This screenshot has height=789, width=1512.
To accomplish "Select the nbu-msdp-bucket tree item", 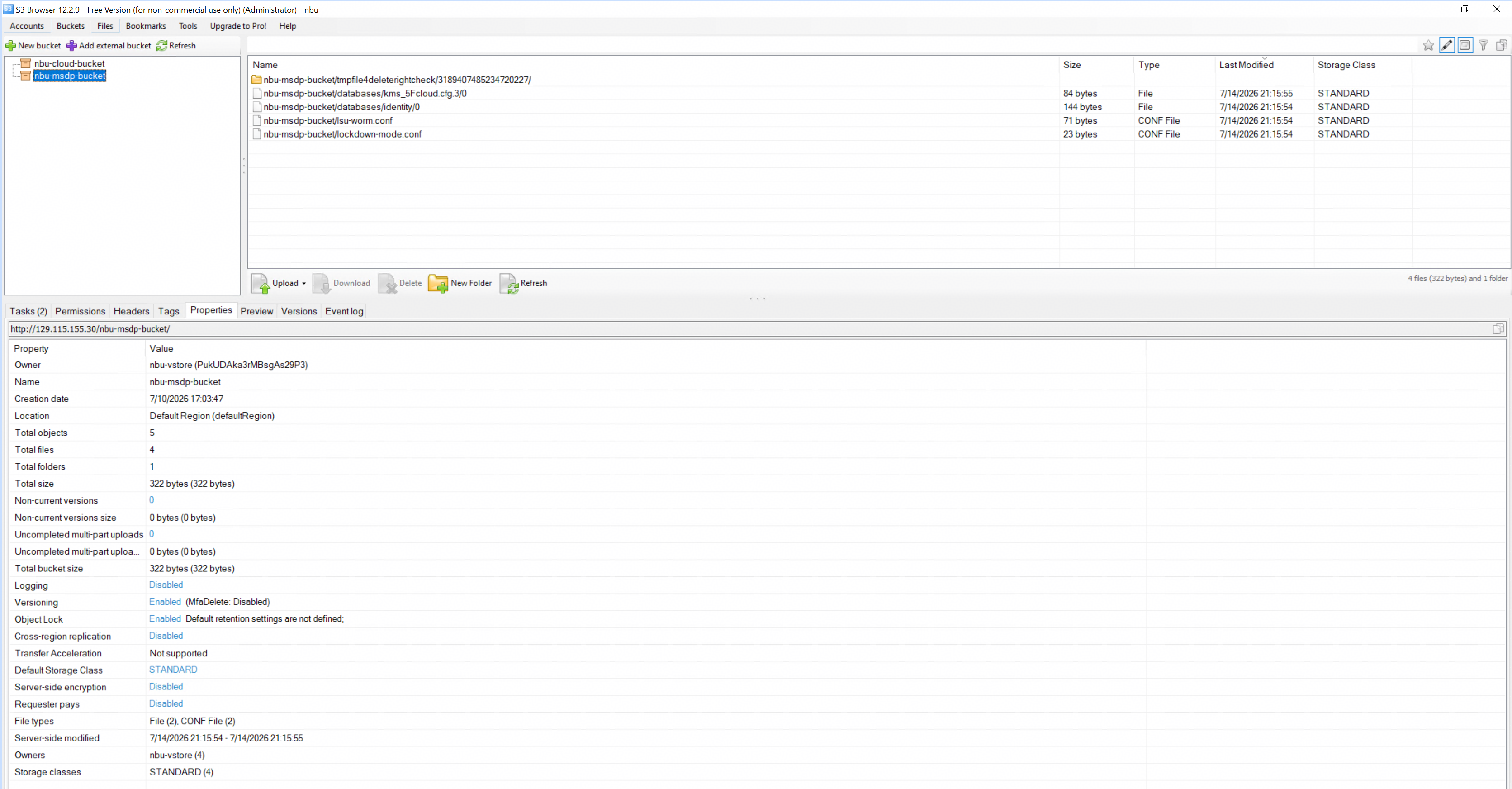I will [x=70, y=76].
